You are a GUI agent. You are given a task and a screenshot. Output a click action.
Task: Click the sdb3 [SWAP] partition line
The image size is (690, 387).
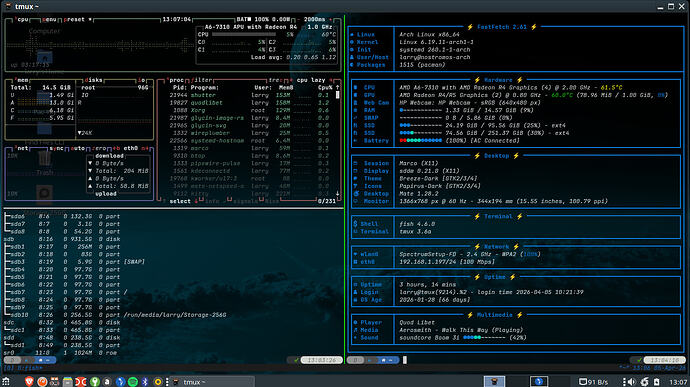tap(74, 262)
